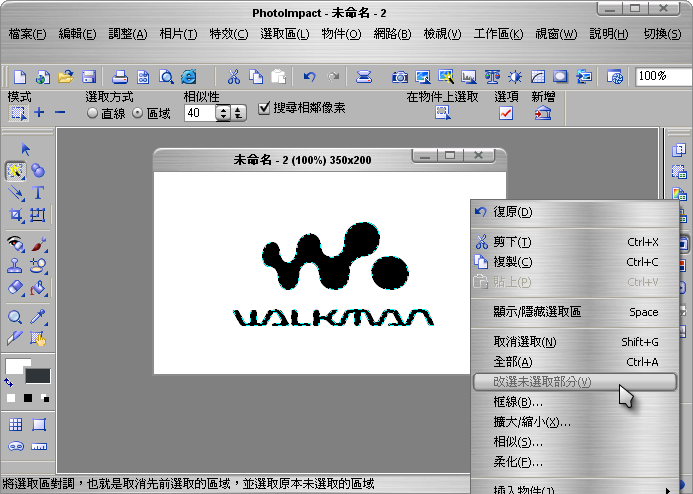The width and height of the screenshot is (693, 494).
Task: Save with the floppy disk icon
Action: point(89,77)
